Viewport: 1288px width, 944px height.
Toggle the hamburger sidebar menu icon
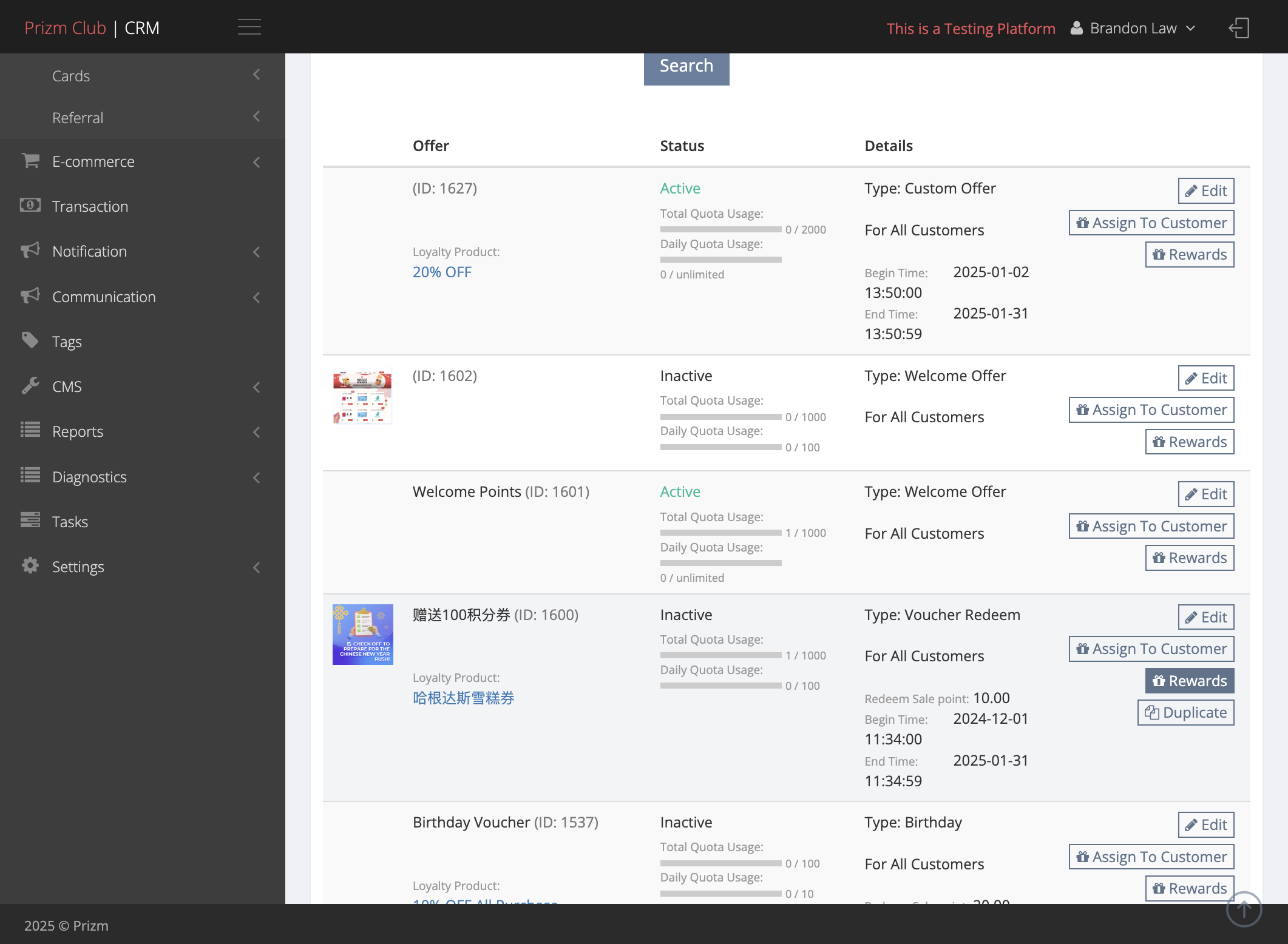point(249,27)
